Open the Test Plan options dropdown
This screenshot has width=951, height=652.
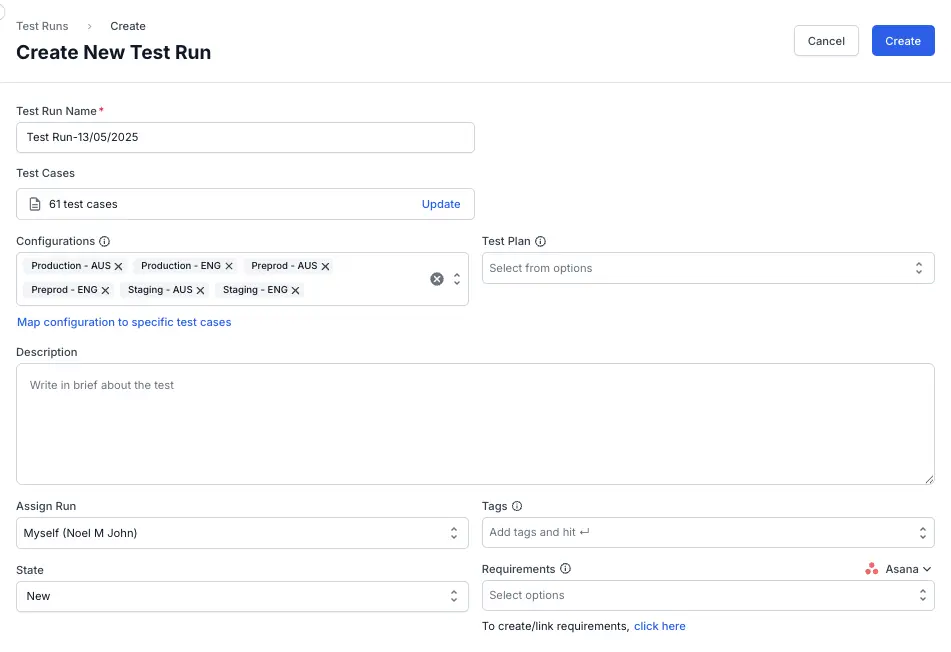point(918,267)
